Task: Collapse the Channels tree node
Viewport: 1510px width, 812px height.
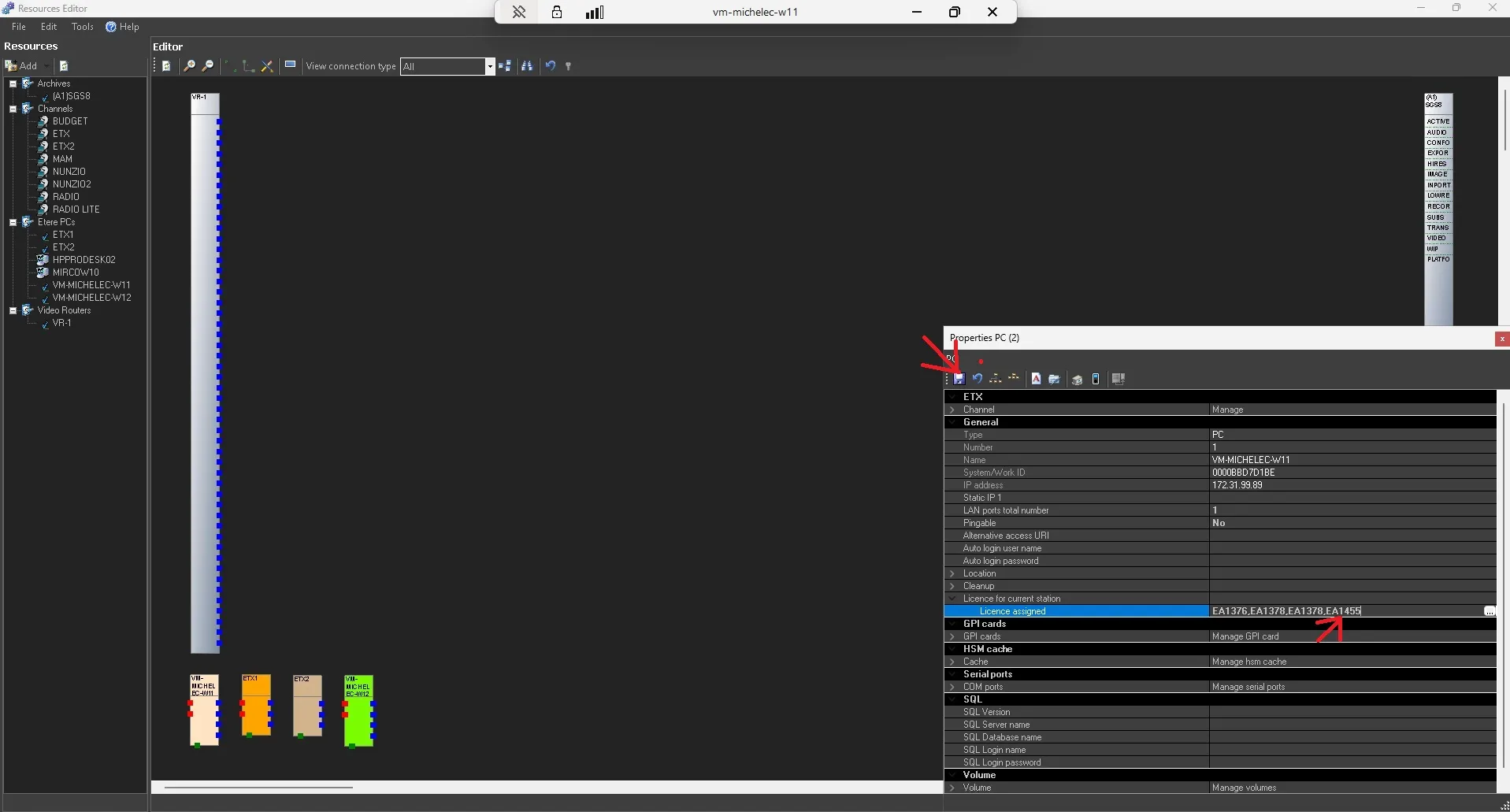Action: [x=13, y=109]
